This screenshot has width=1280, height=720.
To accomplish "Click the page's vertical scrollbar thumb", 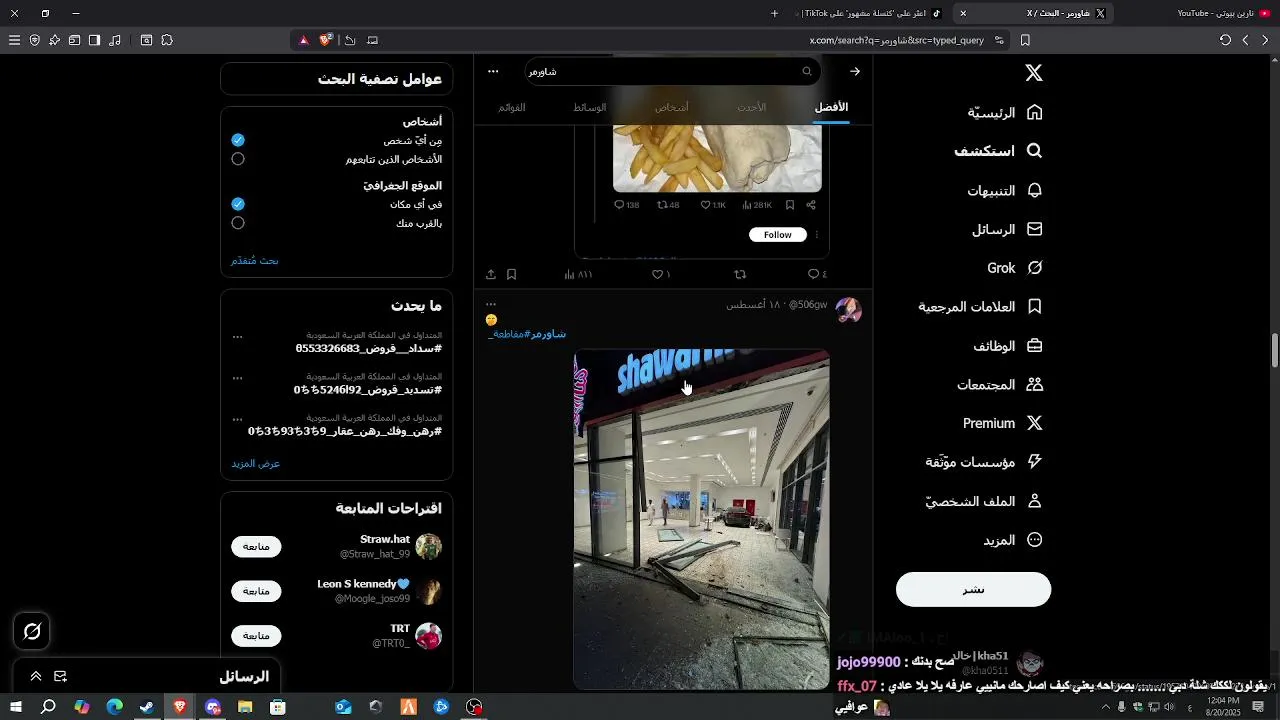I will pos(1275,350).
